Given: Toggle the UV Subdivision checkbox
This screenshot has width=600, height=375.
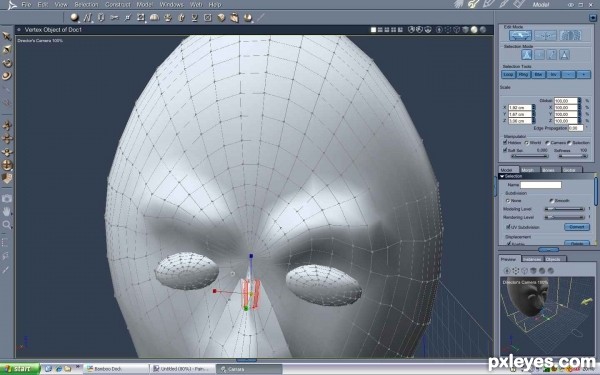Looking at the screenshot, I should [509, 227].
